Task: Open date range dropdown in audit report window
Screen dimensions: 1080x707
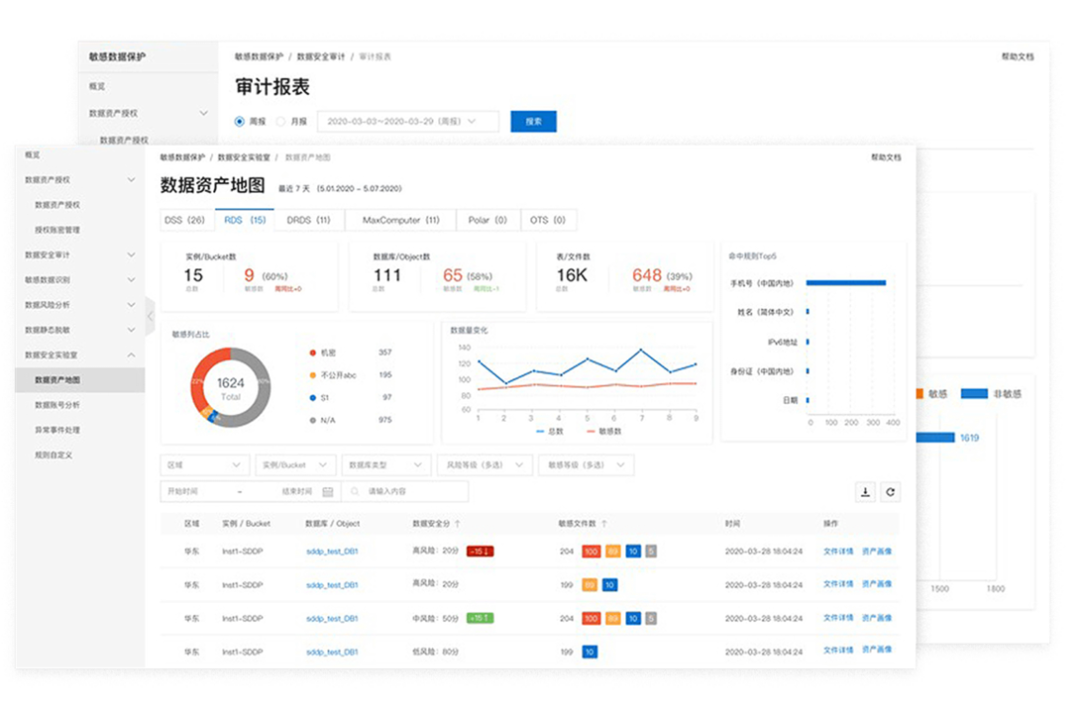Action: pyautogui.click(x=408, y=121)
